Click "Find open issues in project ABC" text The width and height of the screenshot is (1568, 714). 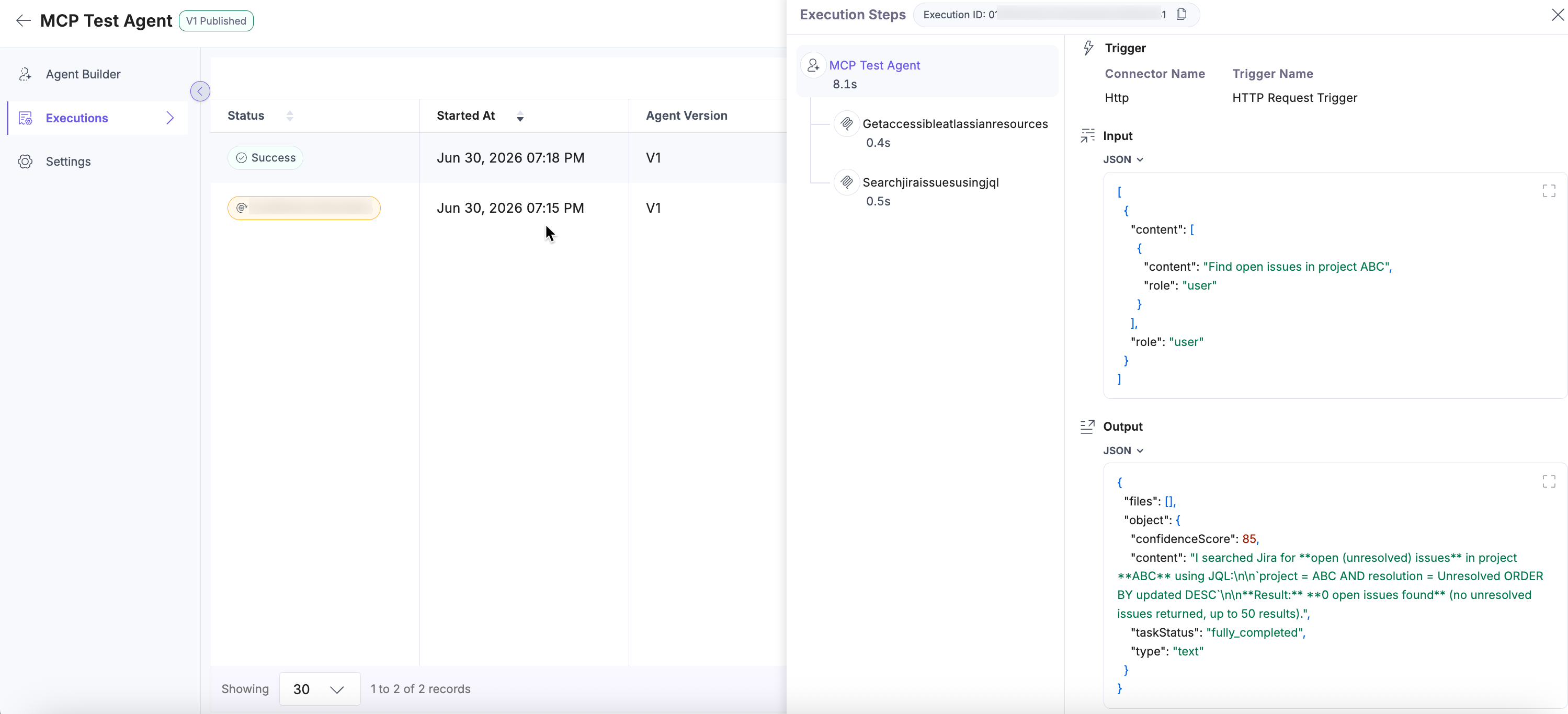(x=1296, y=267)
